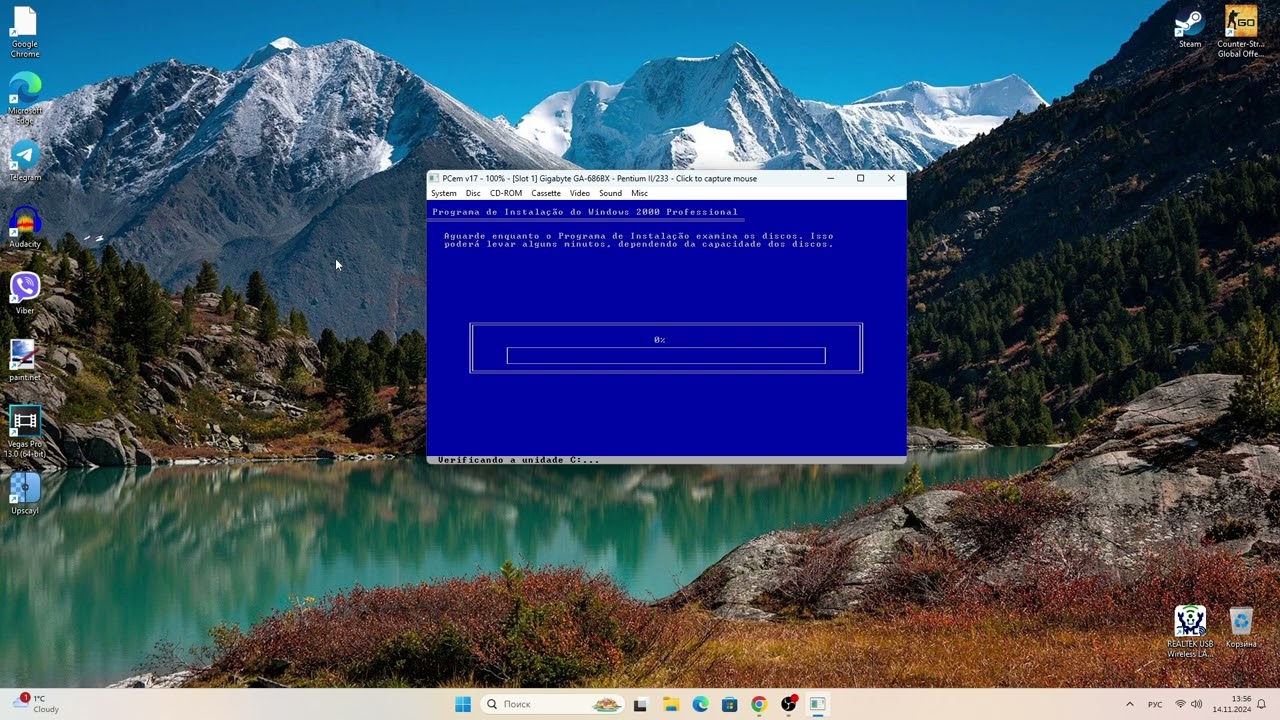The width and height of the screenshot is (1280, 720).
Task: Open the CD-ROM menu in PCem
Action: coord(506,193)
